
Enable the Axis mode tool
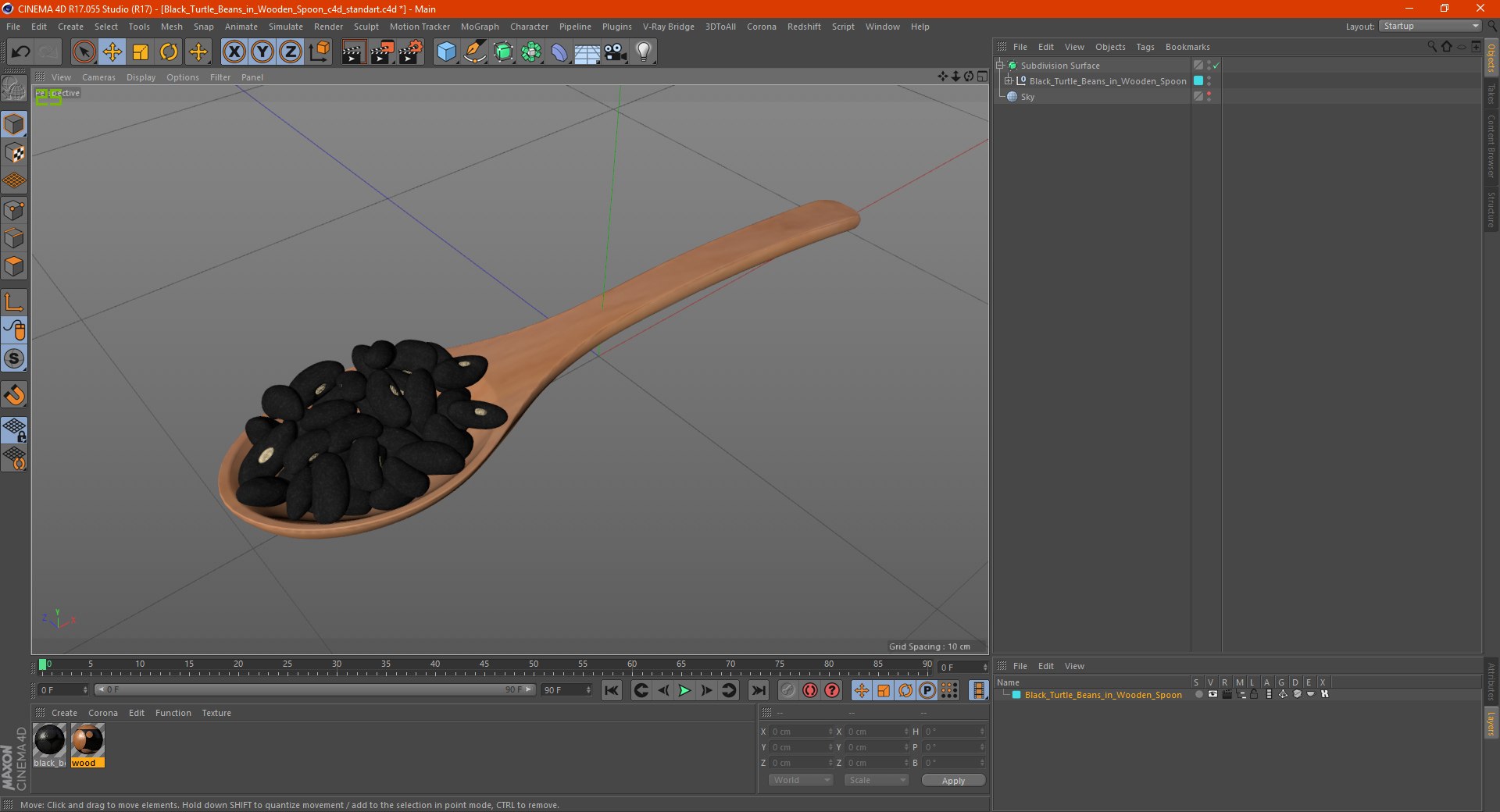14,302
